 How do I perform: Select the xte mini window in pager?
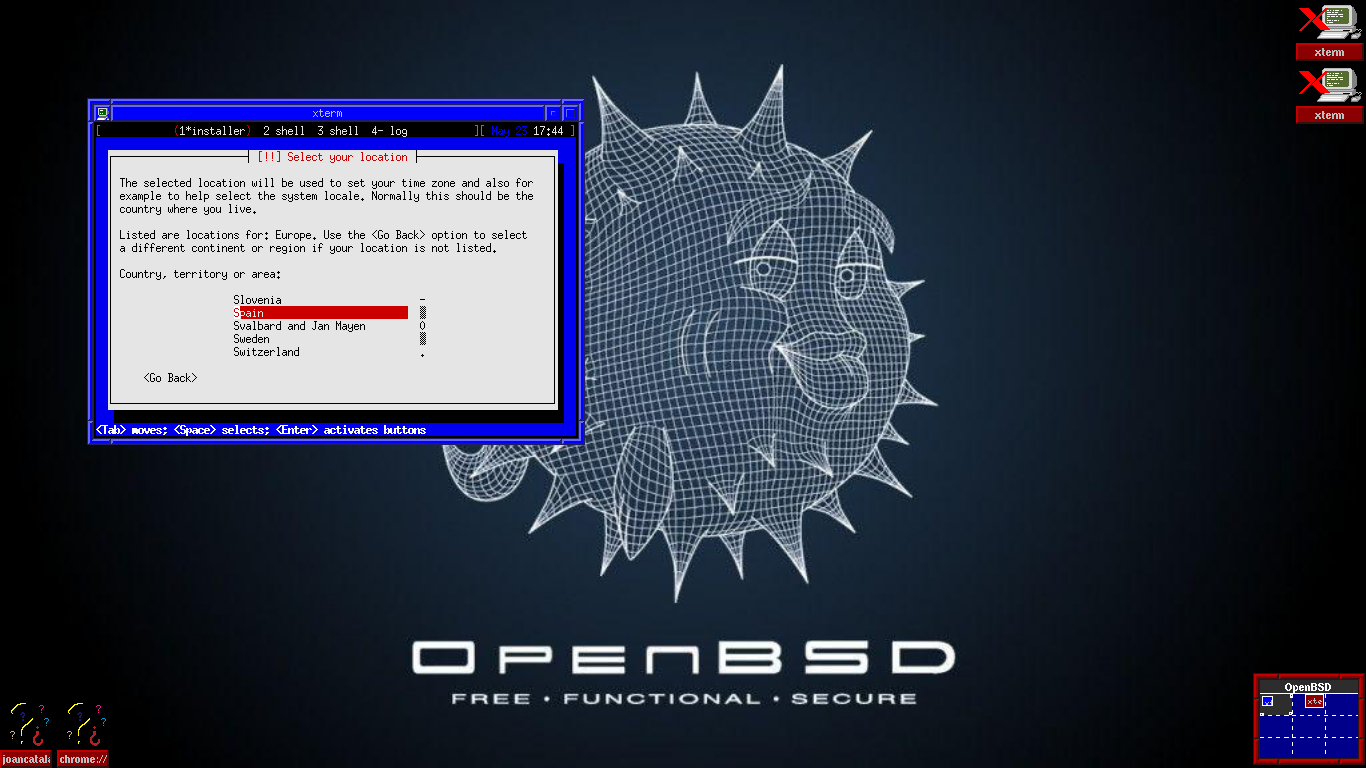point(1314,701)
